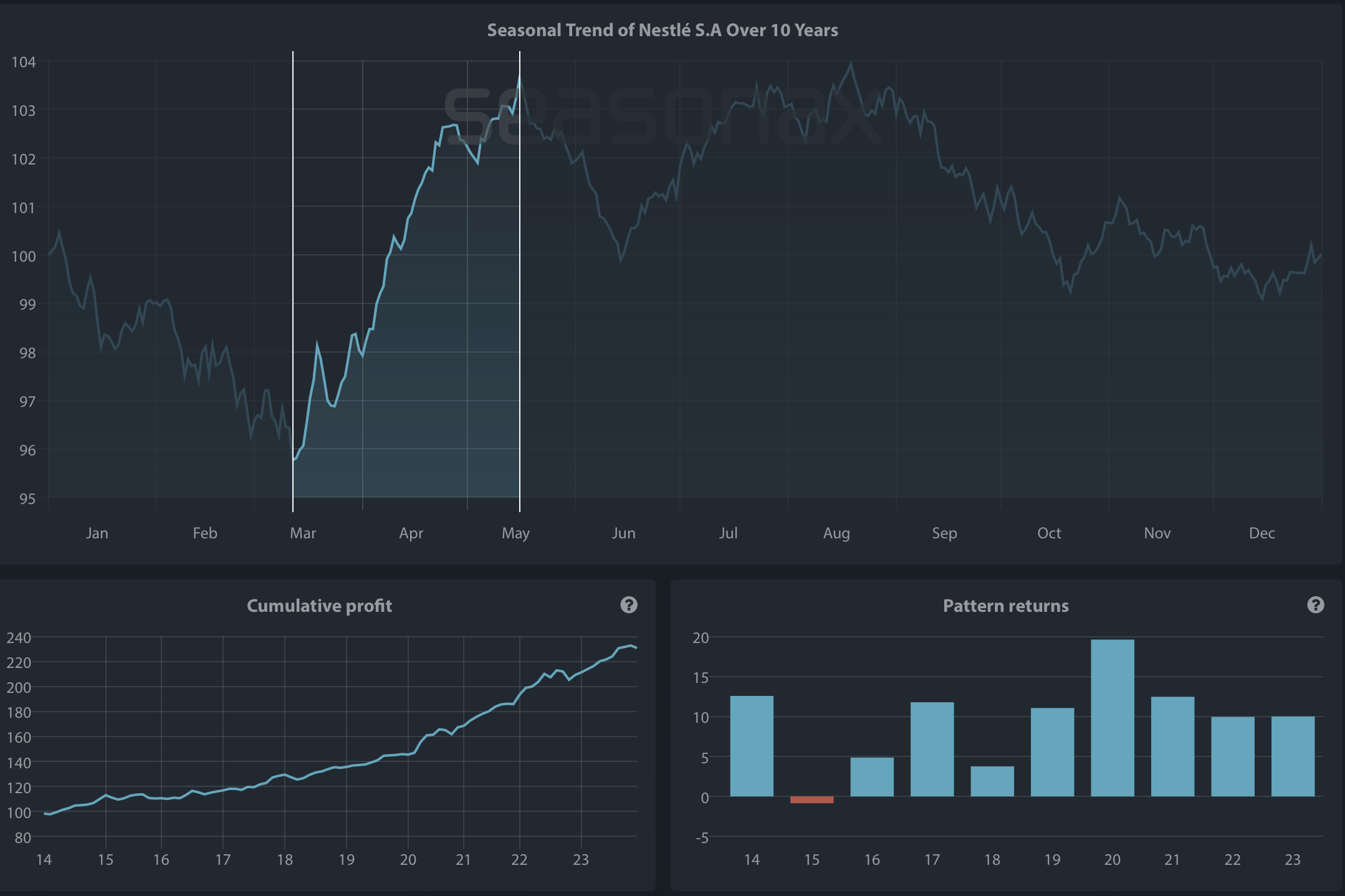Click the 'Nov' month label on seasonal chart

1157,533
